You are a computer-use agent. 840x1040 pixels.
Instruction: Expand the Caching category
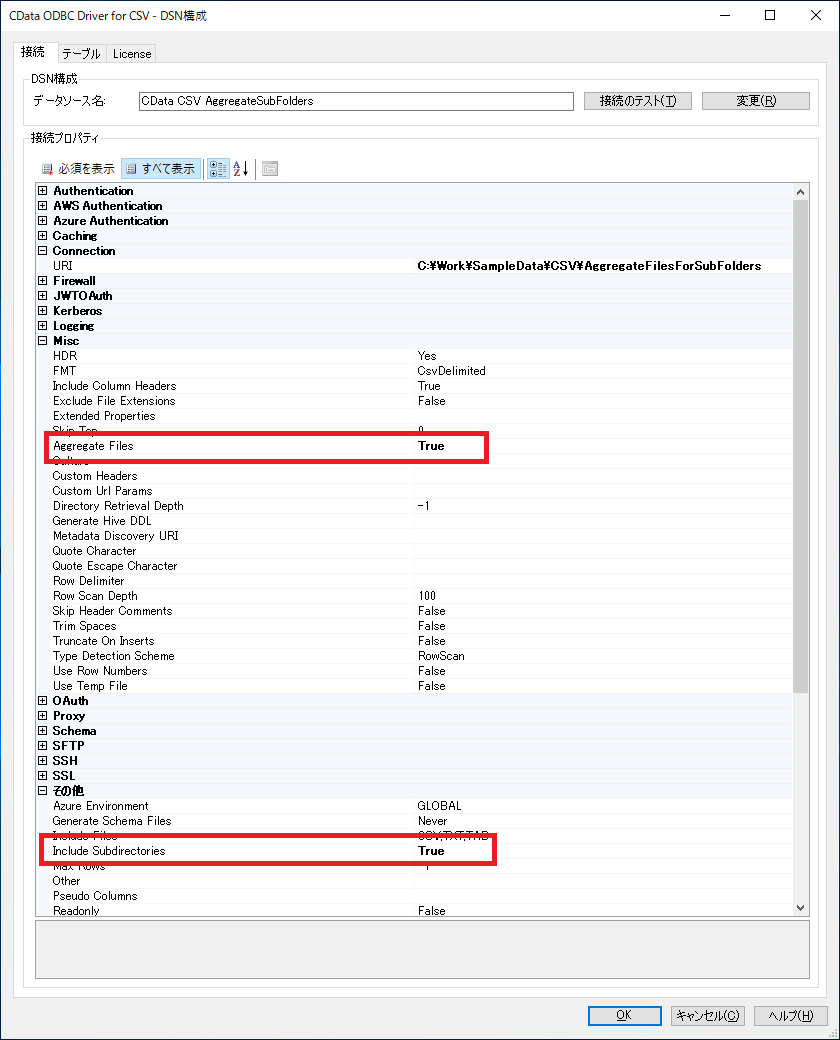[x=42, y=235]
